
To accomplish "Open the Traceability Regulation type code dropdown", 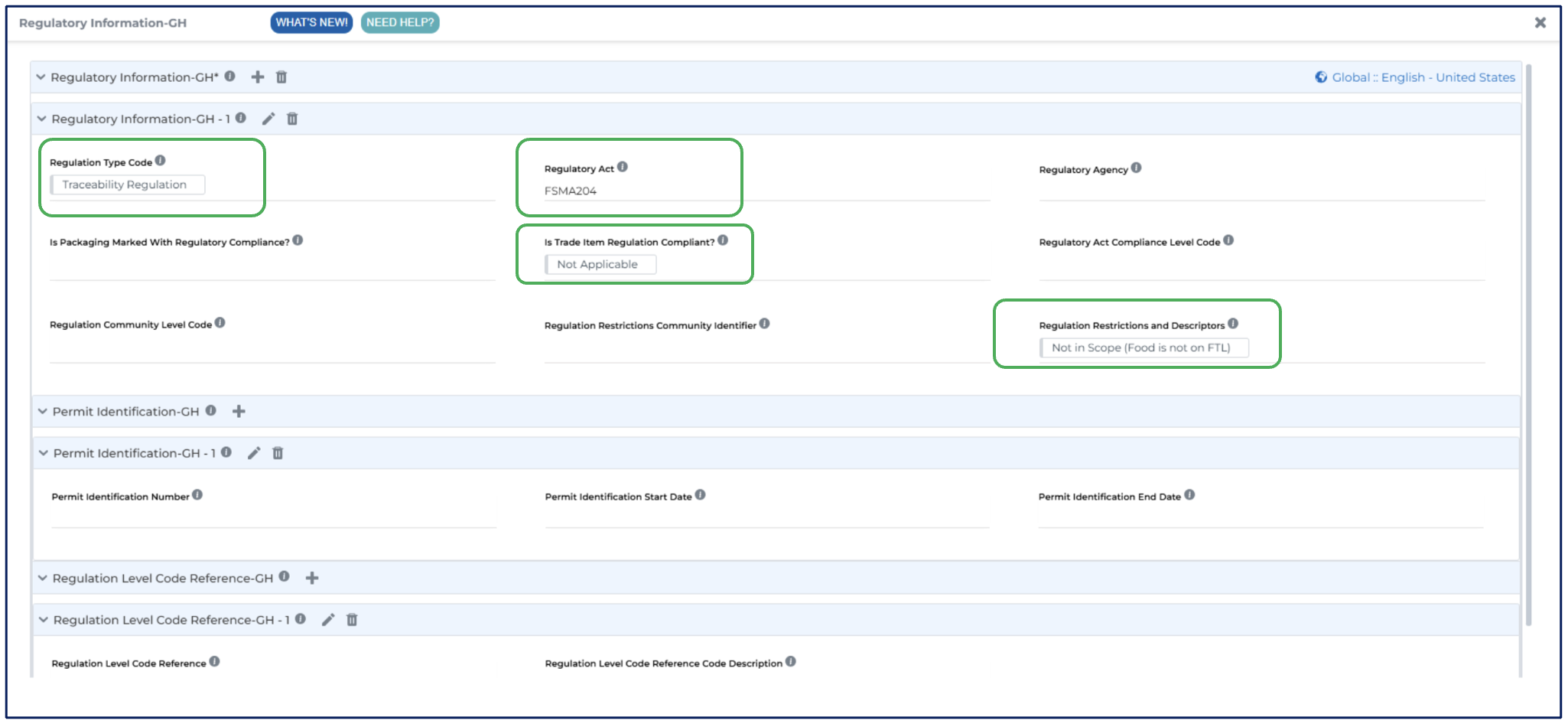I will (x=128, y=184).
